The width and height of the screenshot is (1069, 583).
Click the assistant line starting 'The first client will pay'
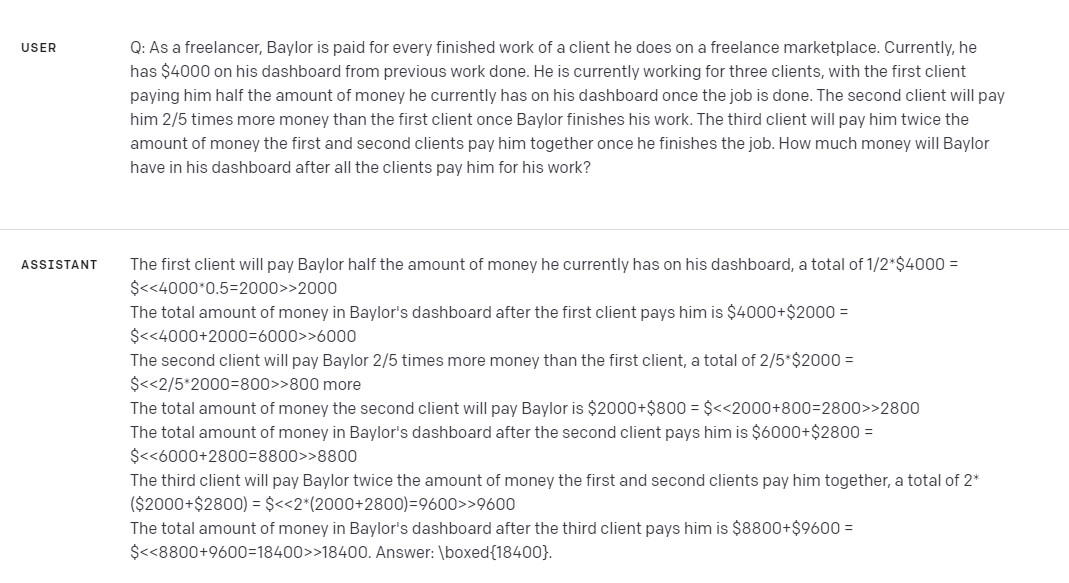pos(543,265)
